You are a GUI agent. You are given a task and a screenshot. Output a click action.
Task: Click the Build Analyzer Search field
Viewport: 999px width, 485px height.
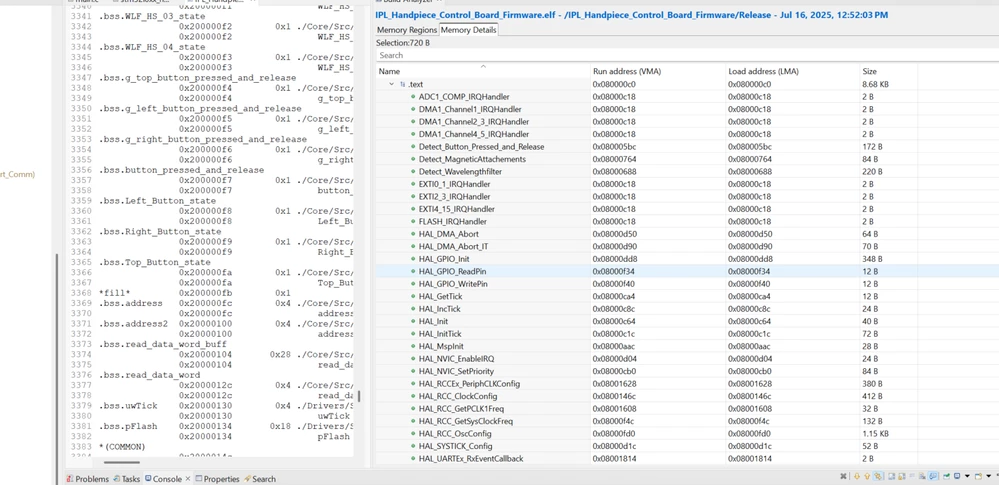coord(687,55)
